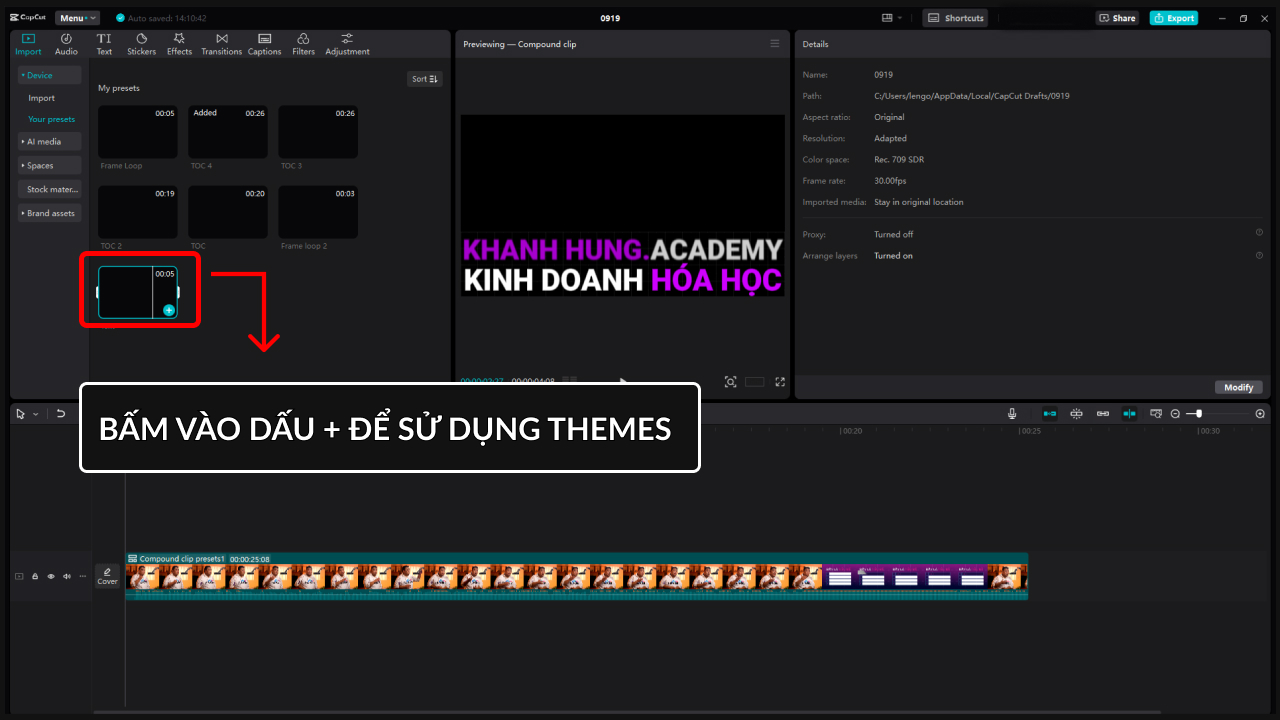Image resolution: width=1280 pixels, height=720 pixels.
Task: Select Import under Device
Action: 42,98
